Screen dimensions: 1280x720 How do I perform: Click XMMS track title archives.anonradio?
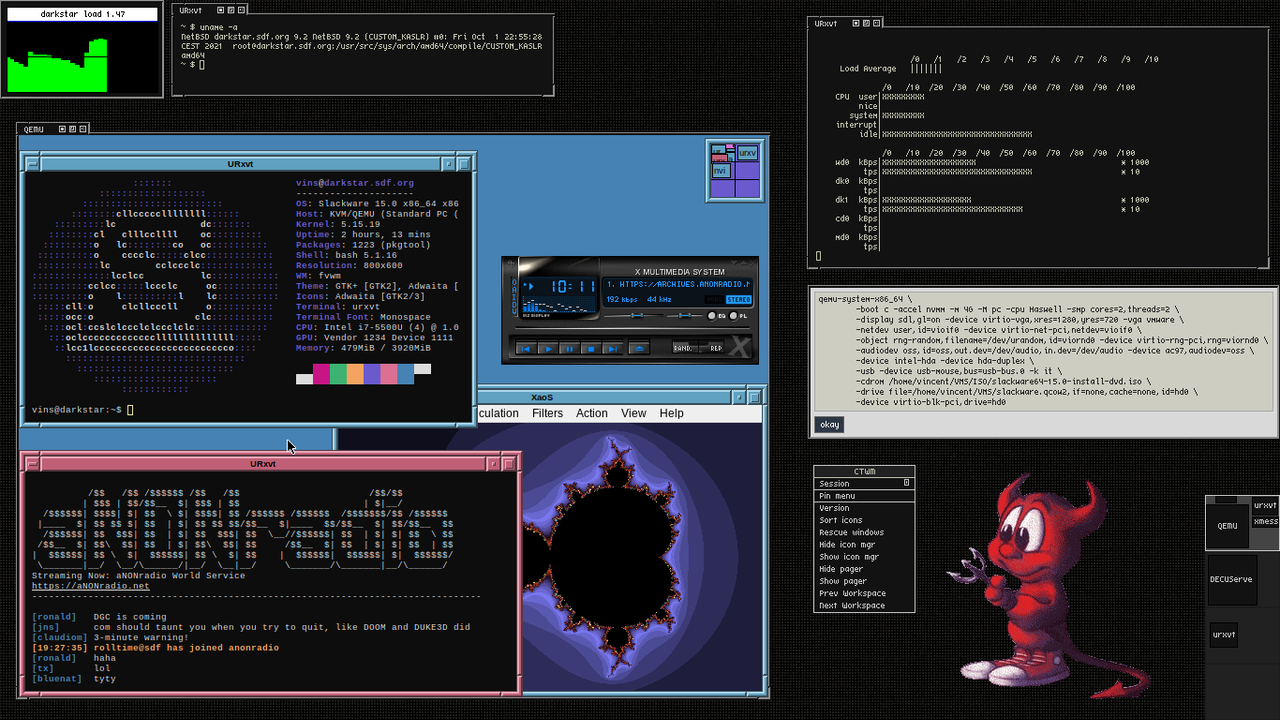coord(678,284)
